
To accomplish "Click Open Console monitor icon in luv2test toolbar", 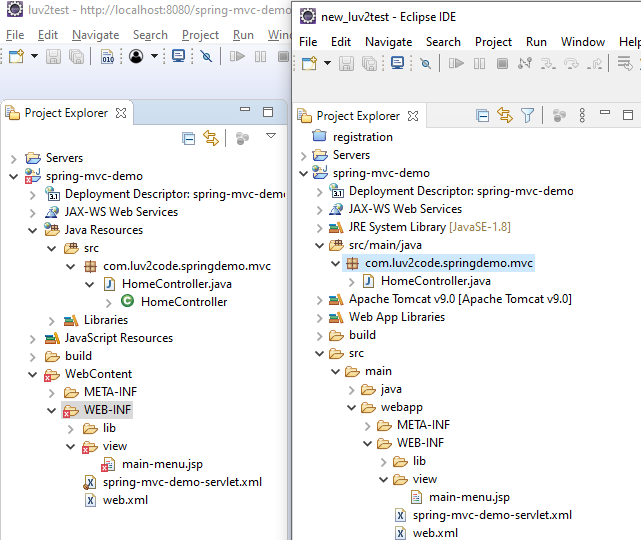I will coord(179,56).
